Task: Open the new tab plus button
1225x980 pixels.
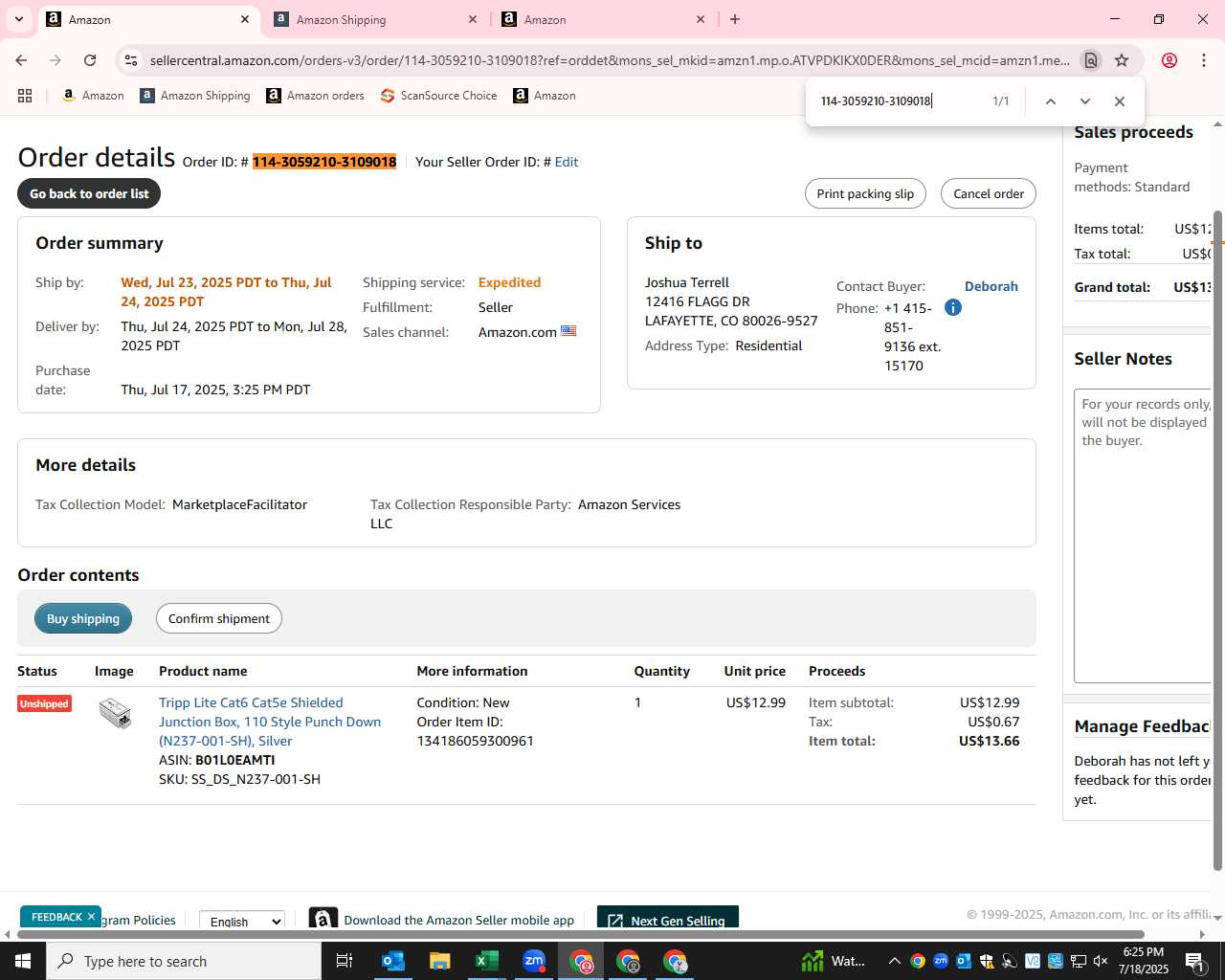Action: click(735, 19)
